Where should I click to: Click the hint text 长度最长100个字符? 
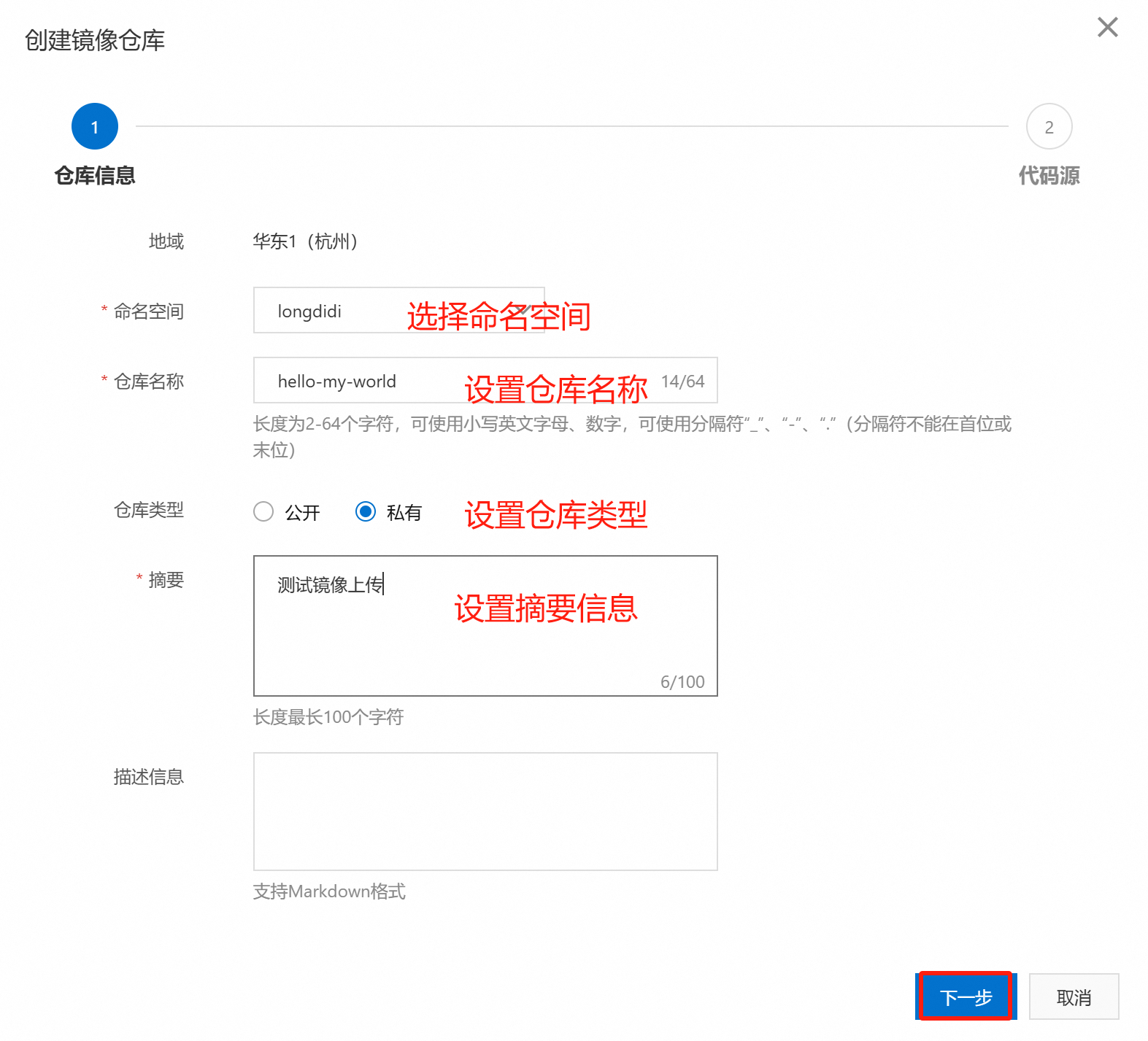[x=328, y=717]
